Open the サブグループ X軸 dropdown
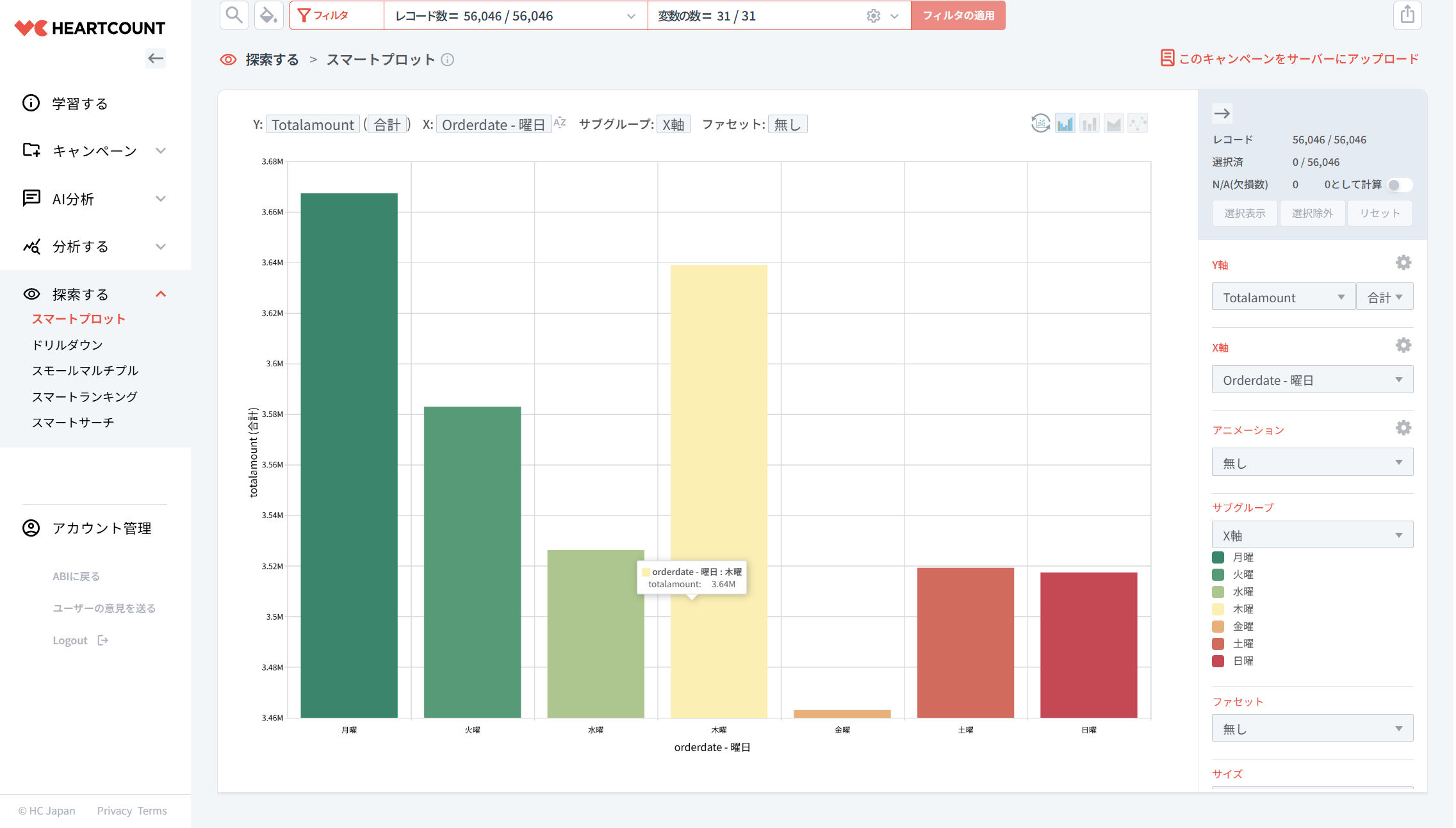 [x=1313, y=535]
